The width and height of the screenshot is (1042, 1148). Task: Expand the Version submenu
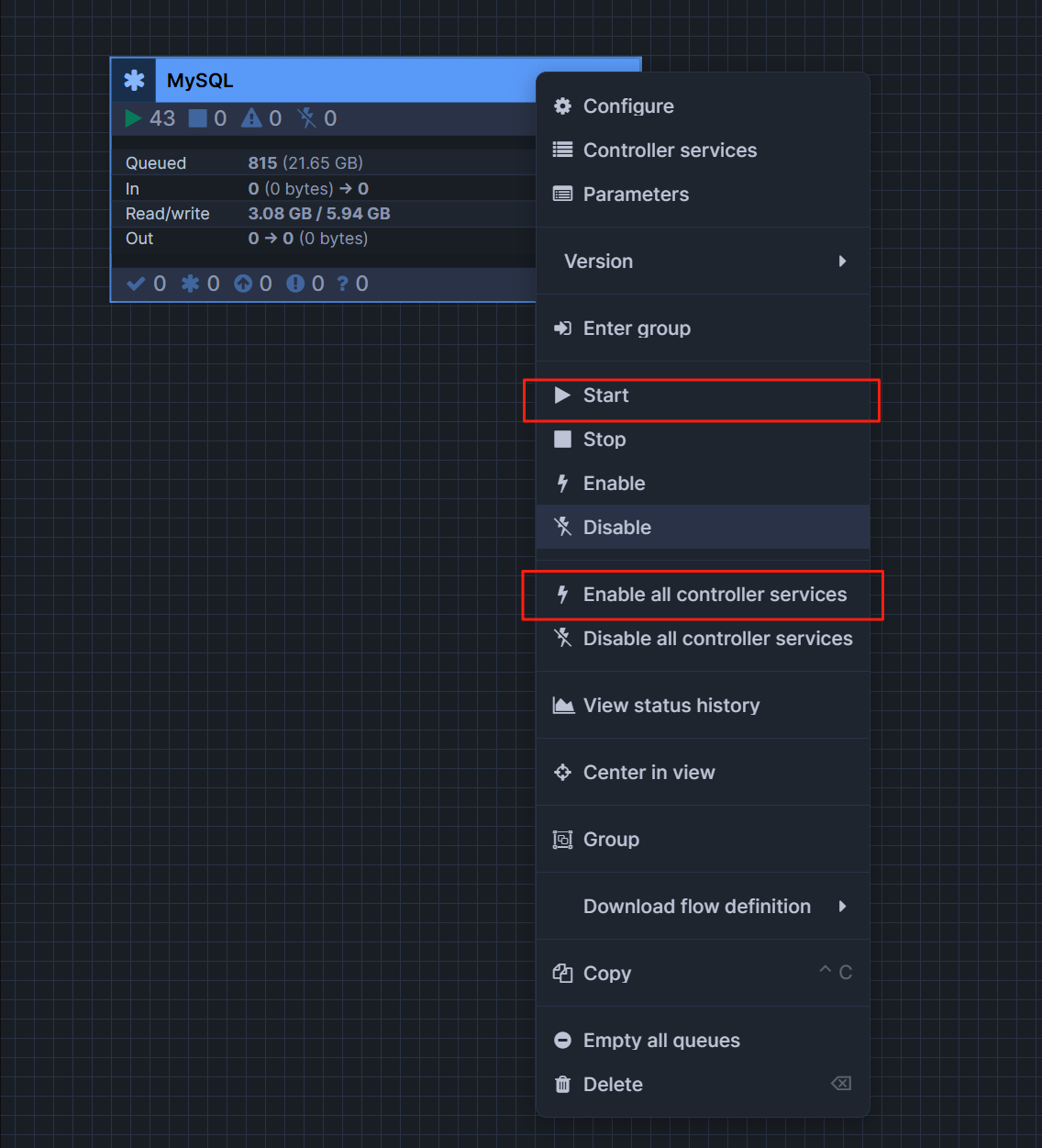703,261
